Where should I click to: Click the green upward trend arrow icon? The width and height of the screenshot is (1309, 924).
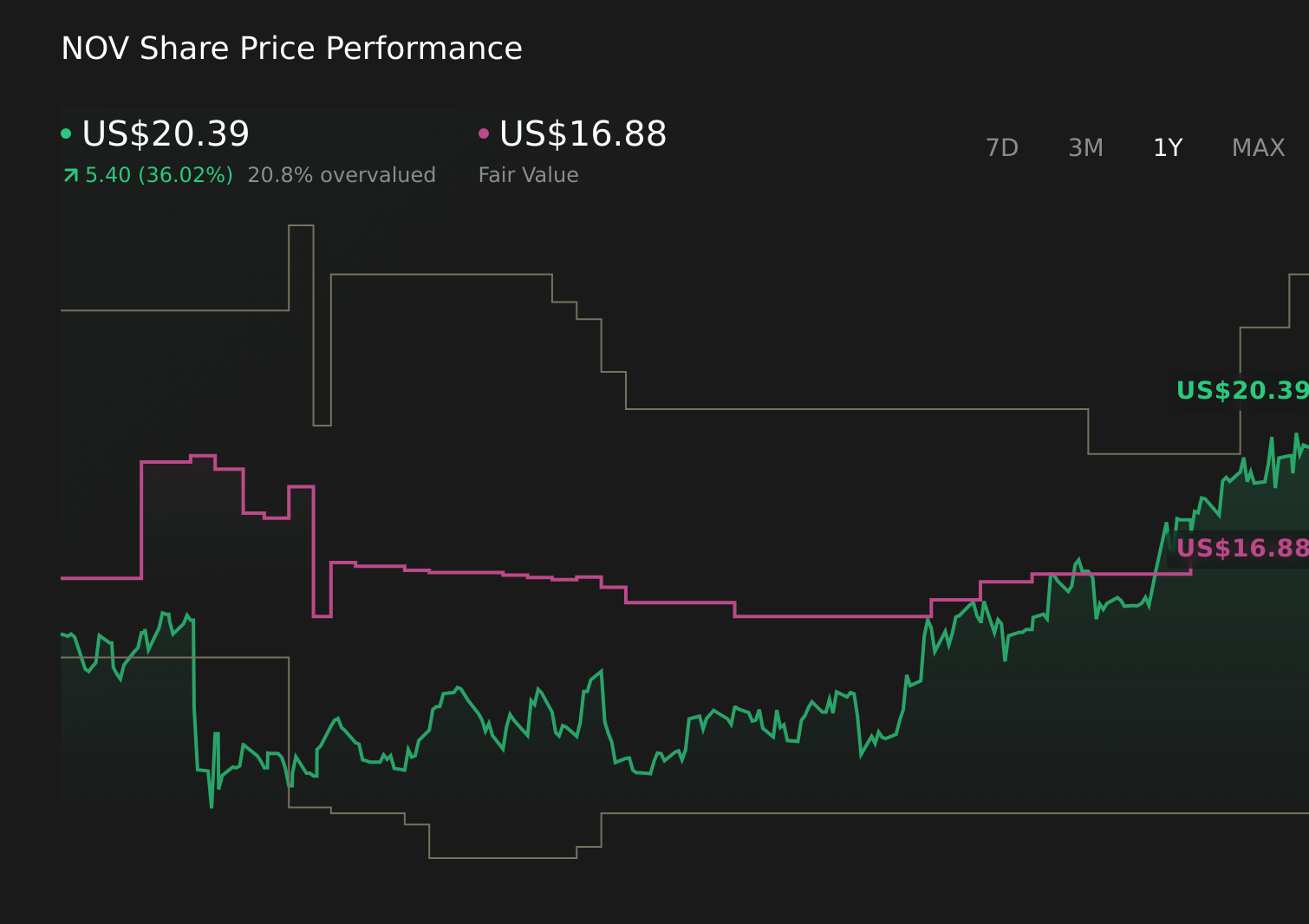[69, 174]
